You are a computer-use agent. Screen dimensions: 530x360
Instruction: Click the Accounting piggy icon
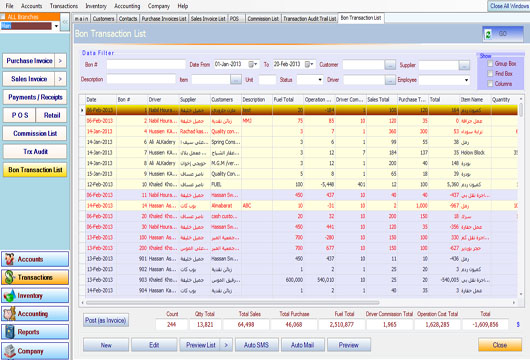(x=9, y=314)
